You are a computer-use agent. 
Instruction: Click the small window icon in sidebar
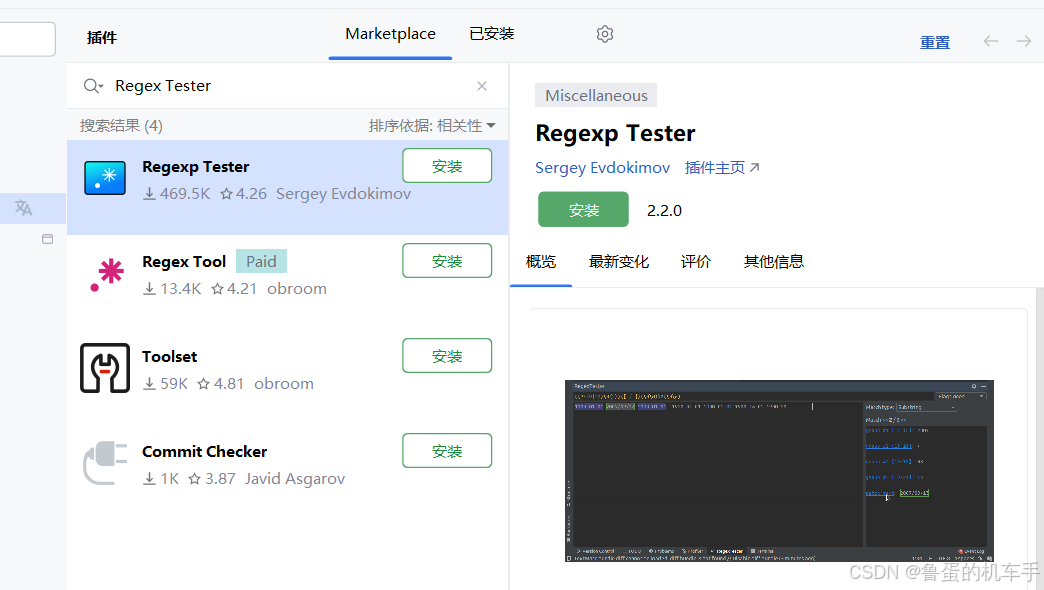(x=47, y=239)
